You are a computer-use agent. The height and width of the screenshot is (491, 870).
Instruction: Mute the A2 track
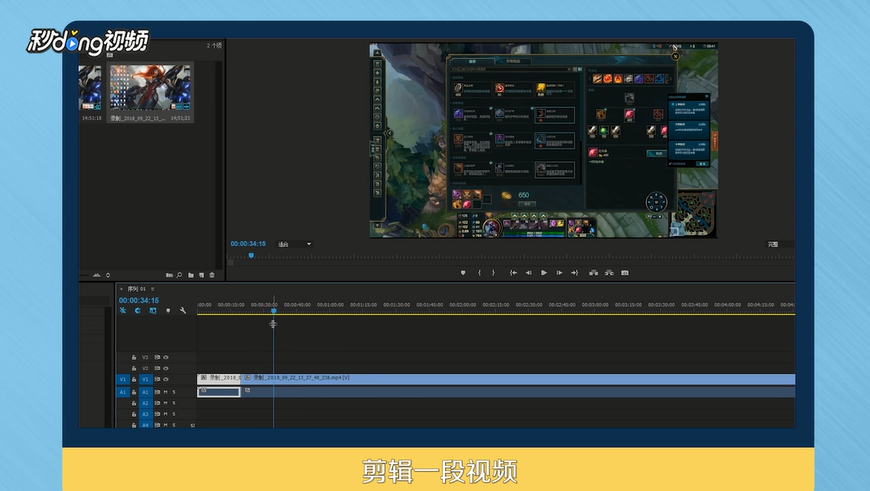165,403
